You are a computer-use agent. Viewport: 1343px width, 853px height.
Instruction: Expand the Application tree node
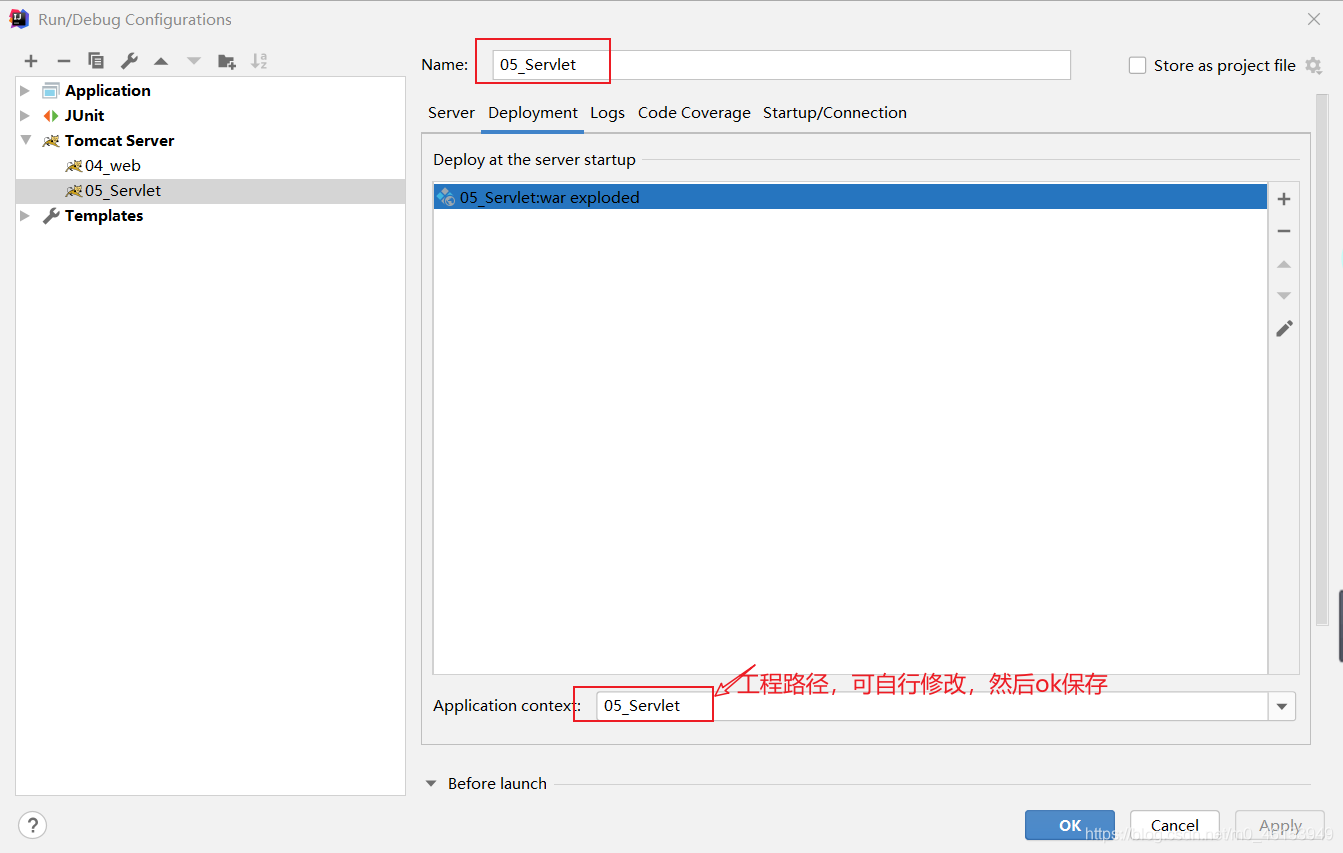25,91
